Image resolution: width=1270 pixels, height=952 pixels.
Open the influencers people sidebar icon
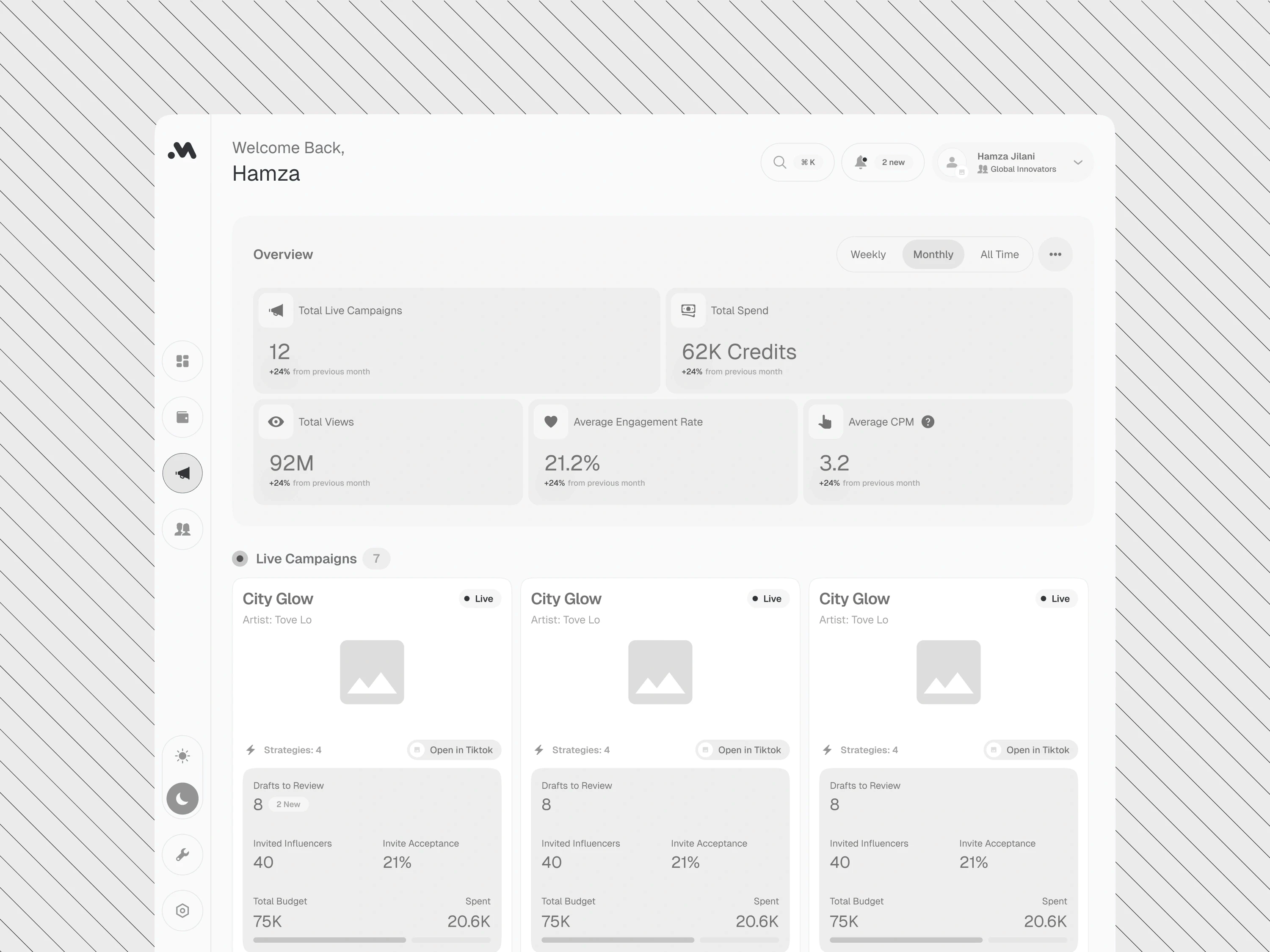[x=182, y=529]
